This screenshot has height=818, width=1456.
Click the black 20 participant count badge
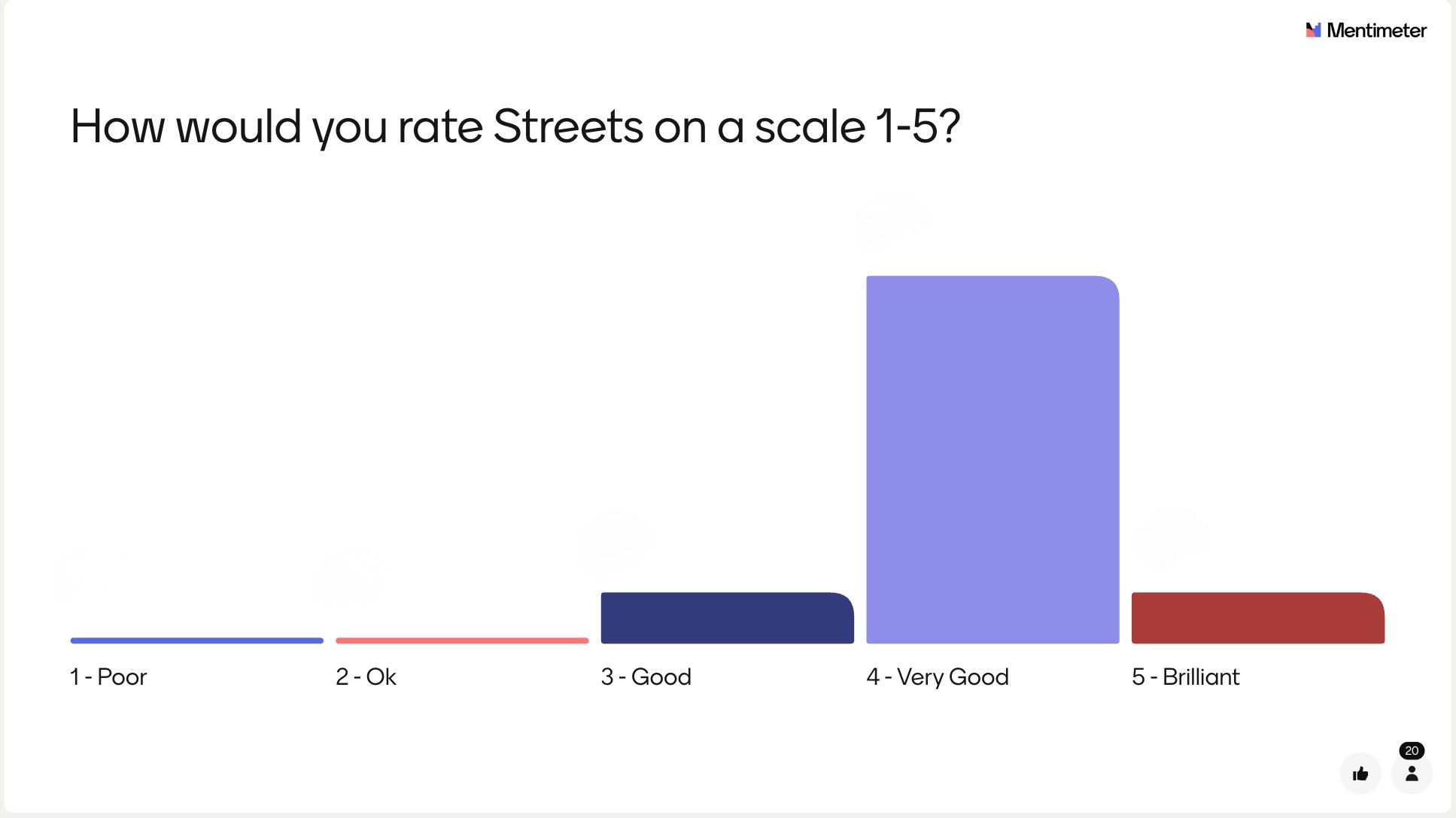pos(1412,750)
